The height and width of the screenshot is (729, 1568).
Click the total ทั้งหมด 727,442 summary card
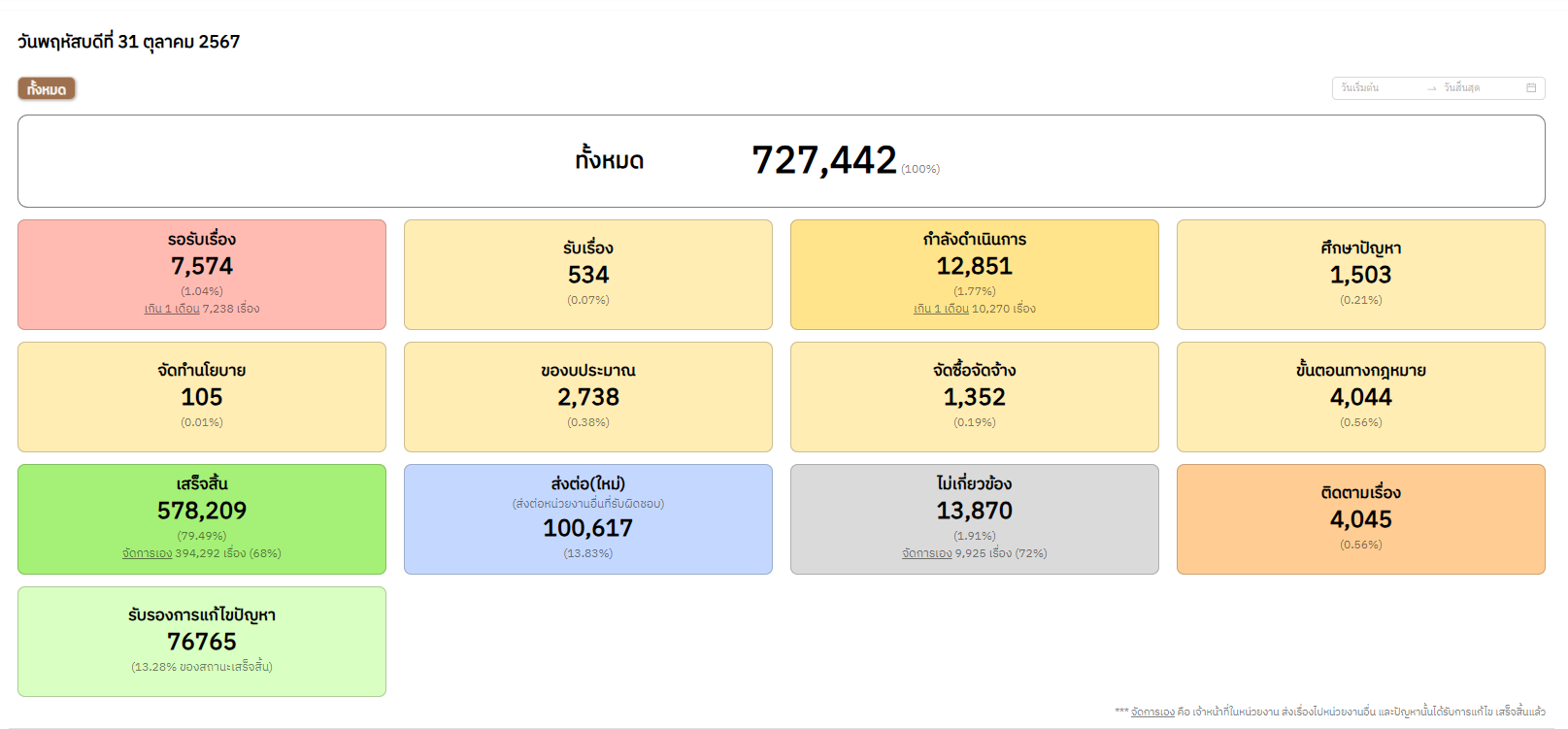[781, 161]
